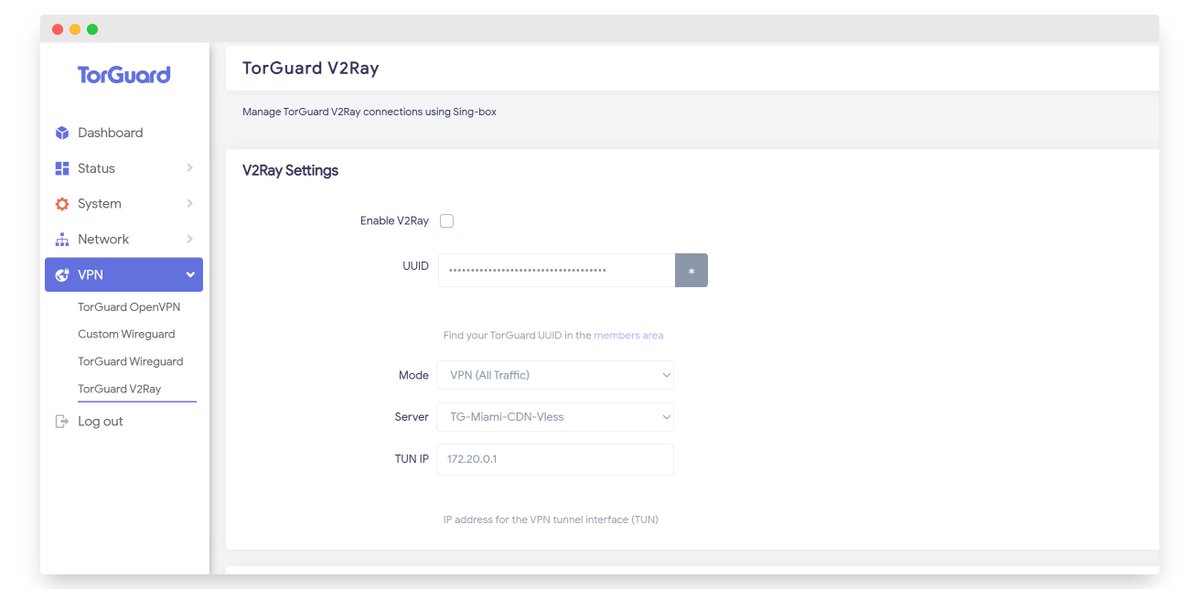Open the Mode dropdown

click(555, 375)
